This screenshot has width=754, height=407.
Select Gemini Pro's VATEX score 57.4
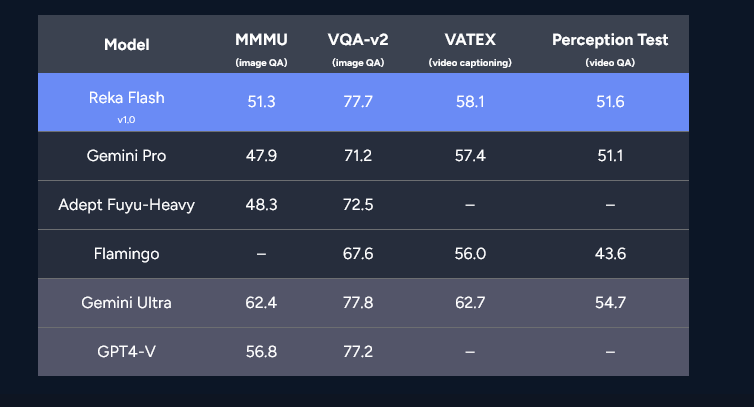click(469, 156)
